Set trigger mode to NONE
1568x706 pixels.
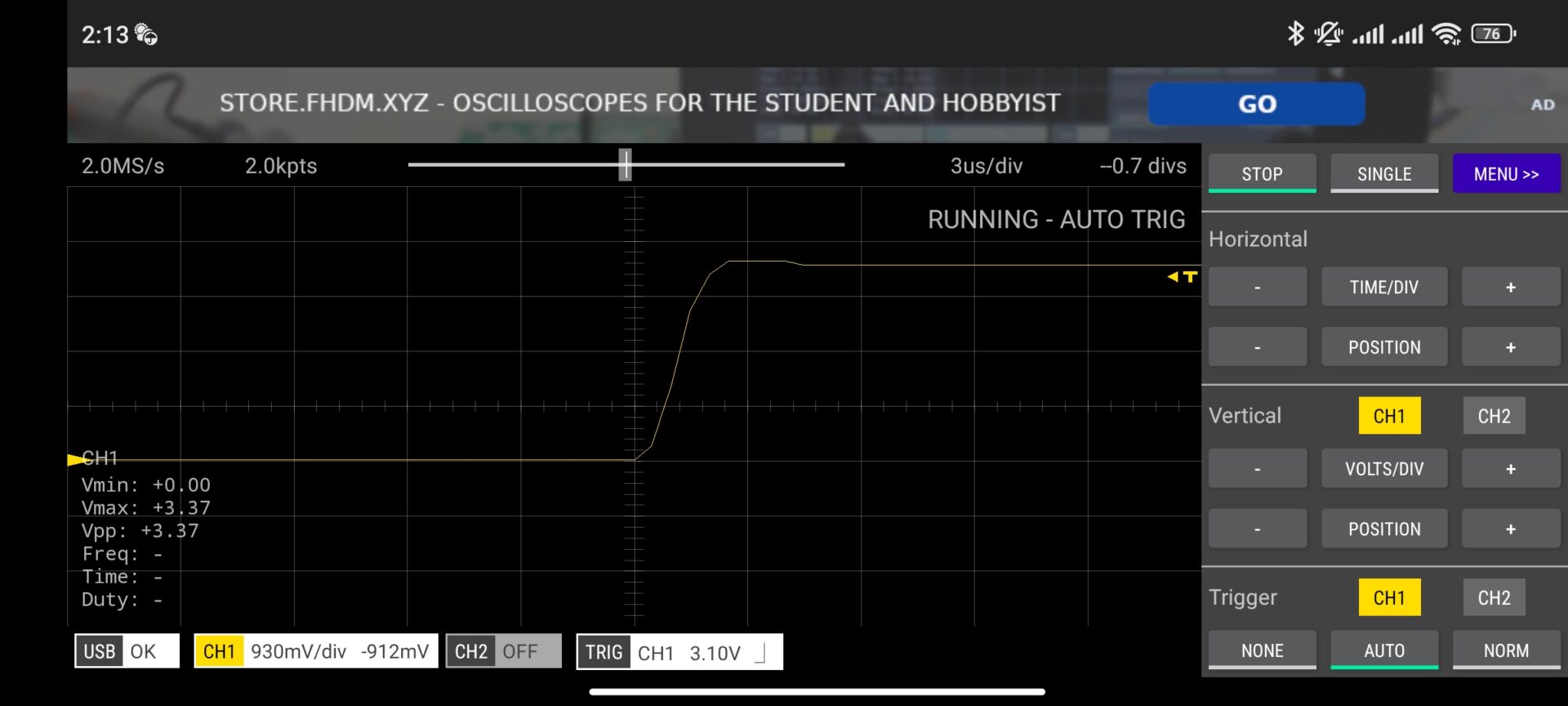[x=1262, y=650]
